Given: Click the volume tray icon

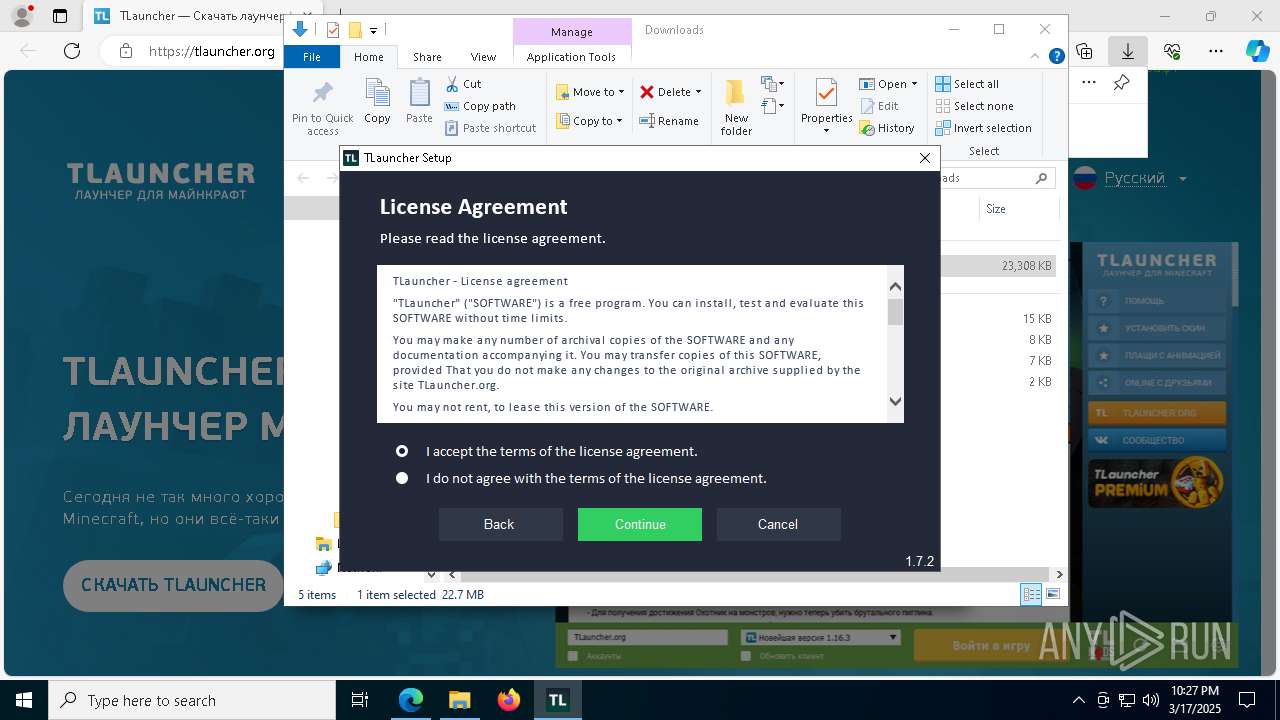Looking at the screenshot, I should point(1150,700).
